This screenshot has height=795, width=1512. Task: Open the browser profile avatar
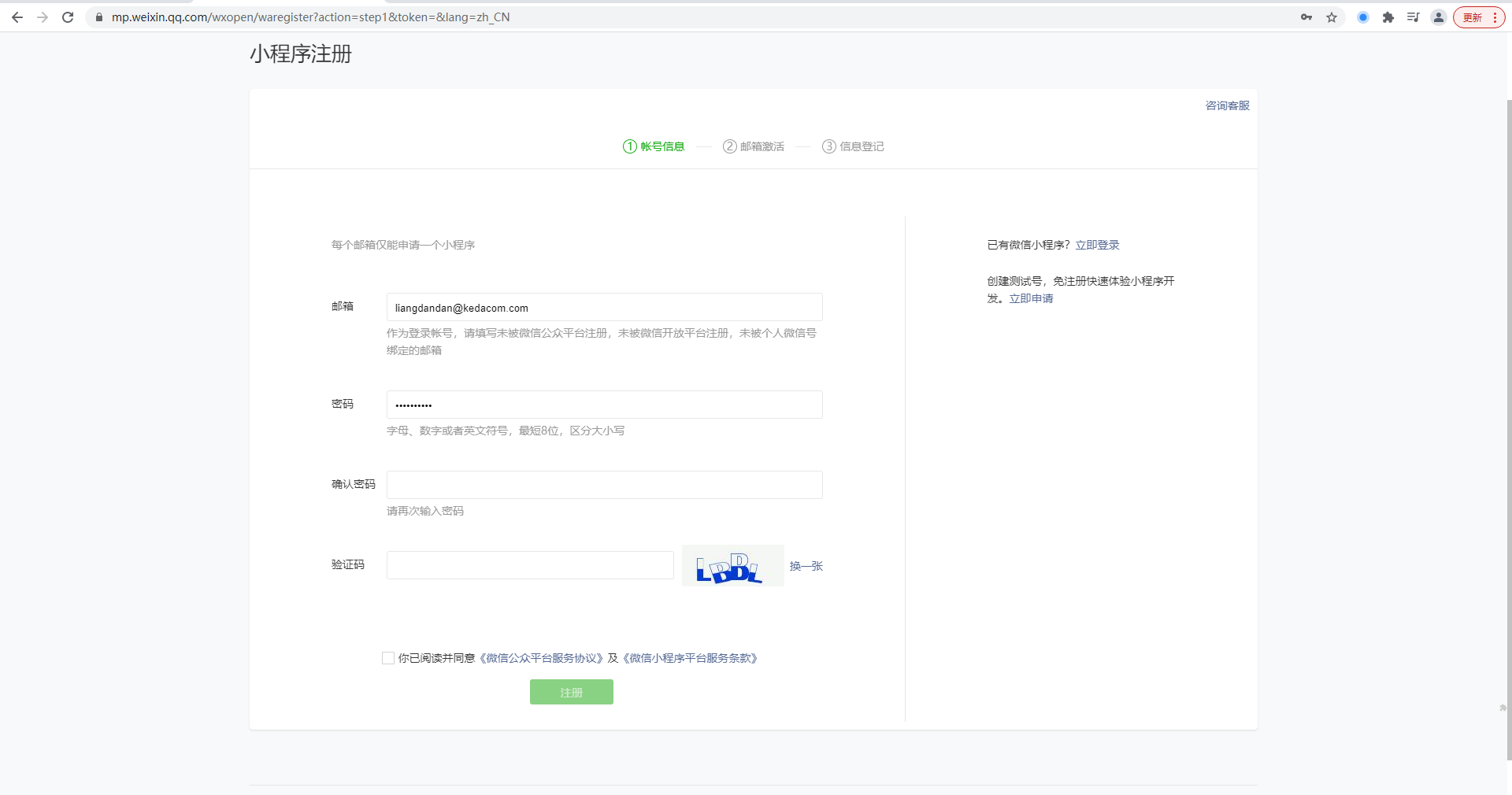point(1439,17)
